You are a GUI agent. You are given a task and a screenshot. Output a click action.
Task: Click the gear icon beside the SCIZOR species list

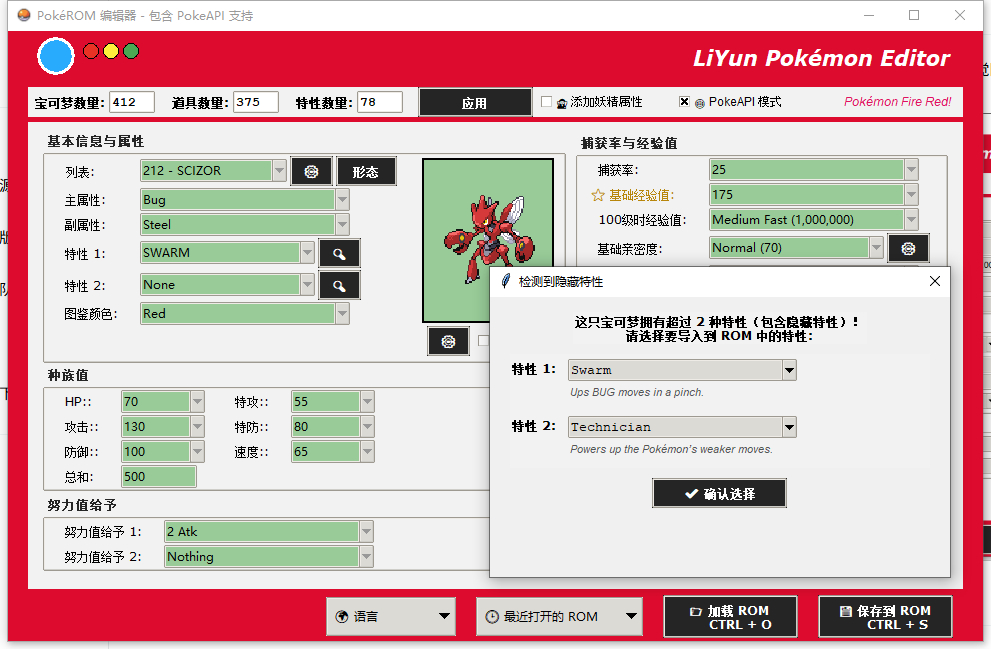click(311, 170)
